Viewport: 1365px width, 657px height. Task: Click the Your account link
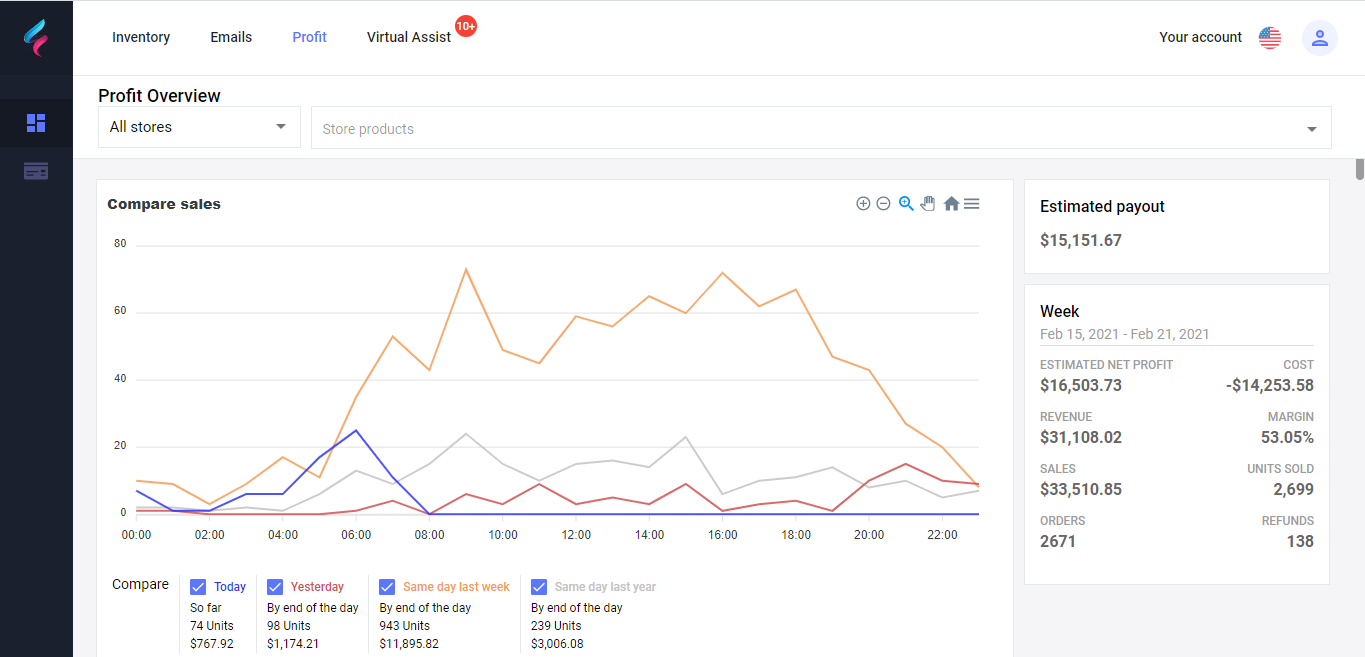coord(1200,37)
